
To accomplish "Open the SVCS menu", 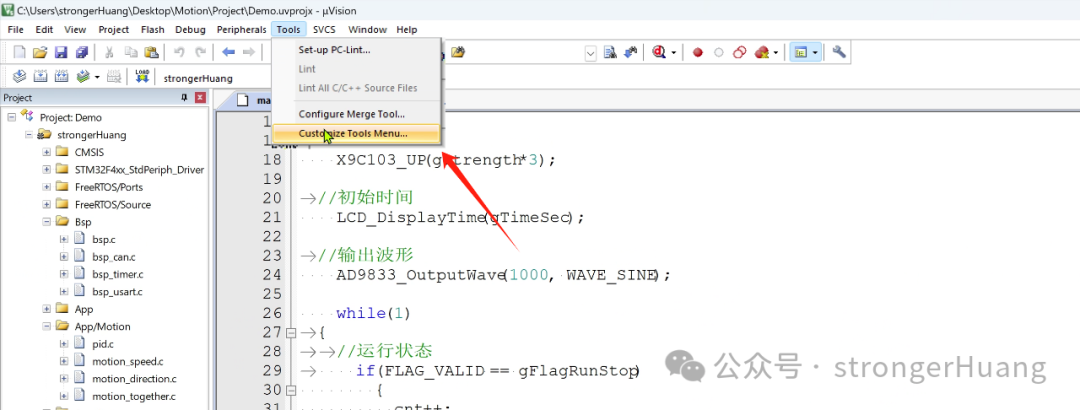I will coord(324,30).
